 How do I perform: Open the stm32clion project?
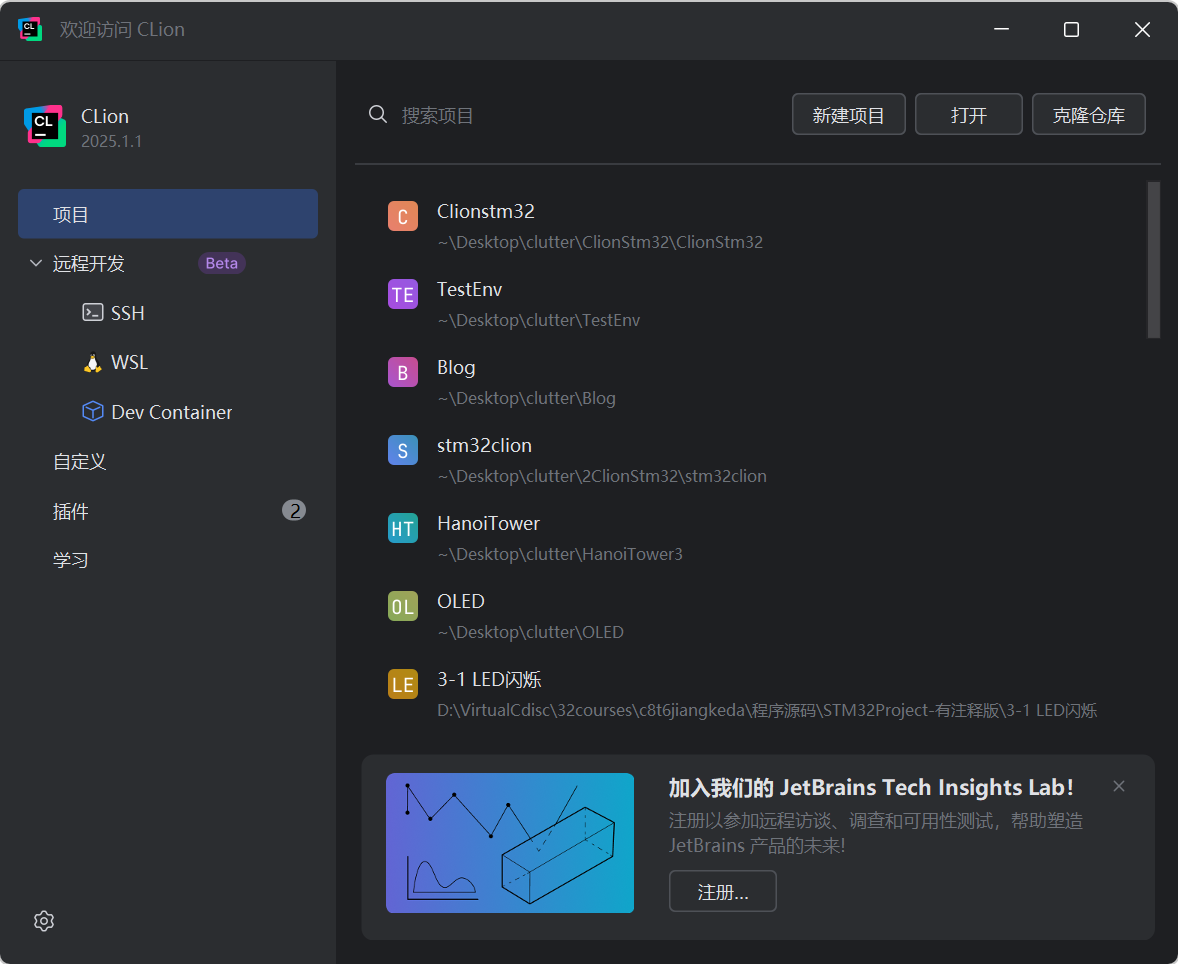(485, 445)
